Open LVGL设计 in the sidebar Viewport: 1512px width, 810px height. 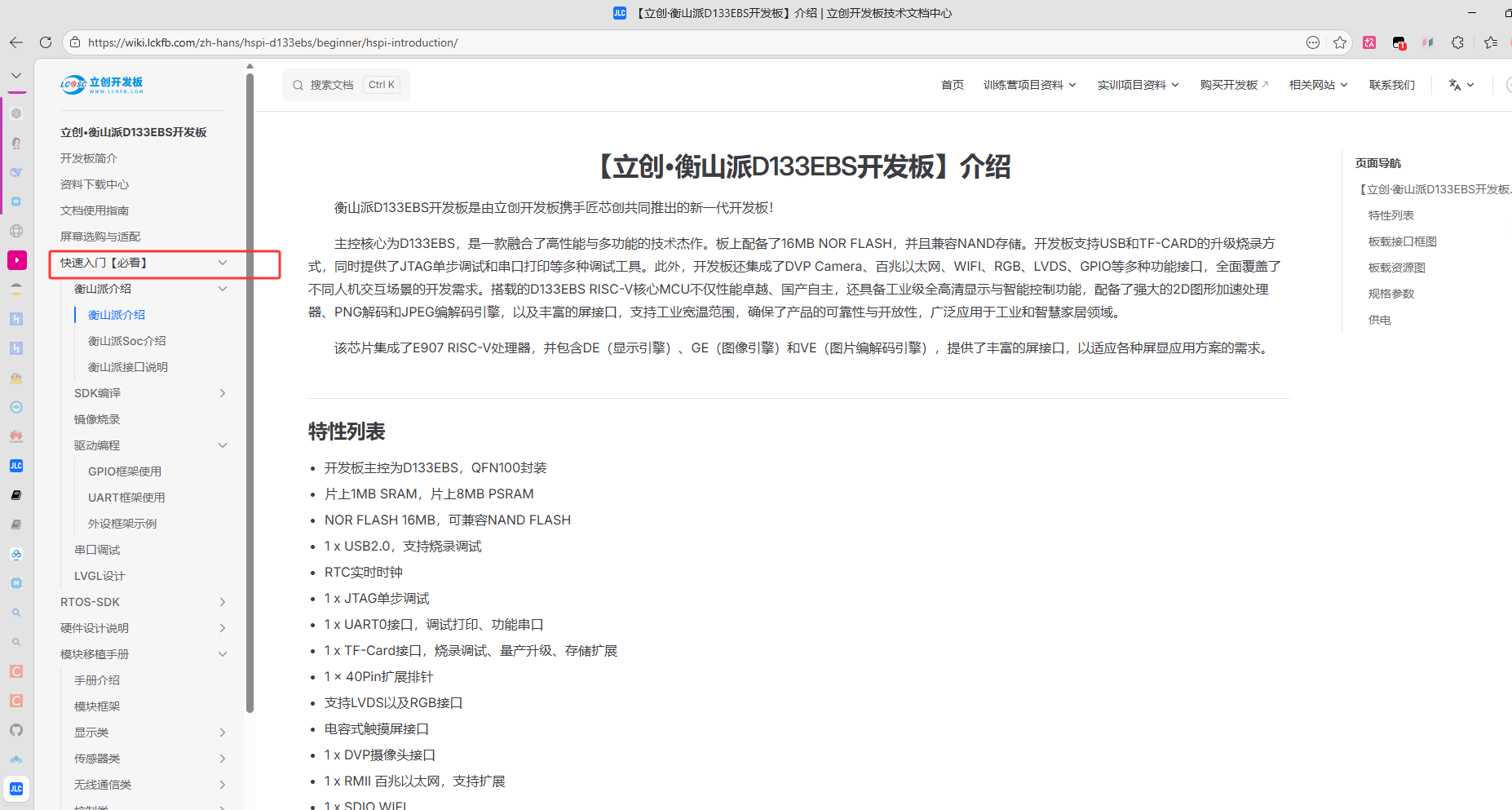(99, 576)
